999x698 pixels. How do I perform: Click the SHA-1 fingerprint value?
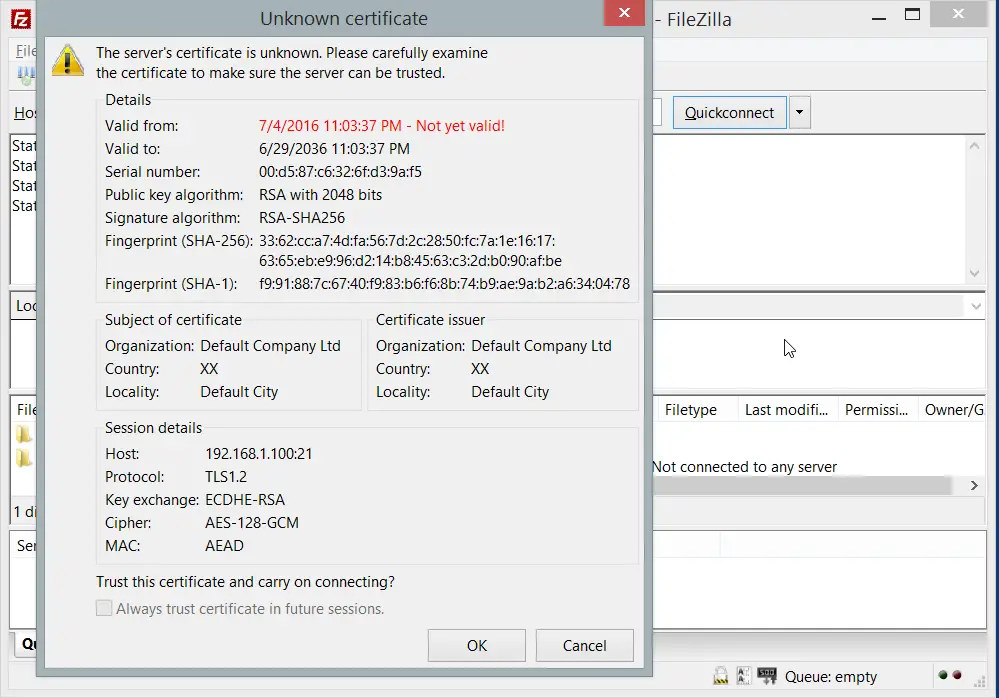tap(444, 283)
